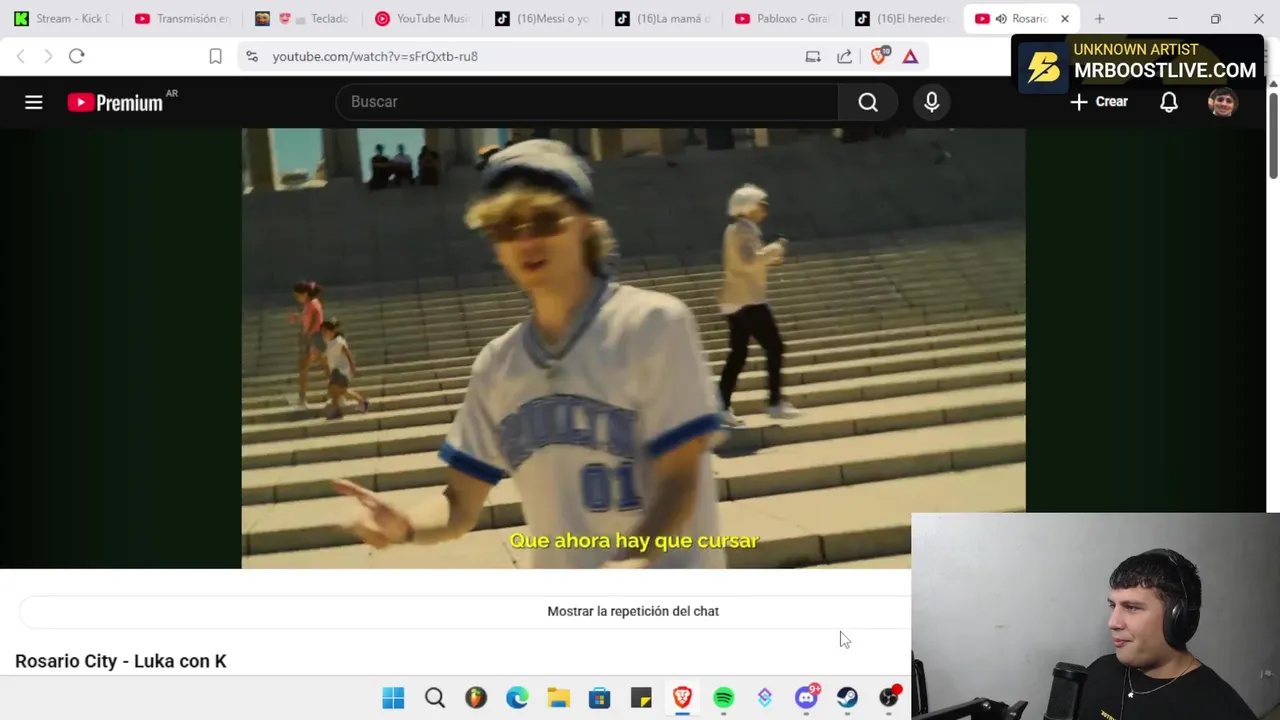1280x720 pixels.
Task: Switch to the Transmisión en YouTube tab
Action: [x=183, y=18]
